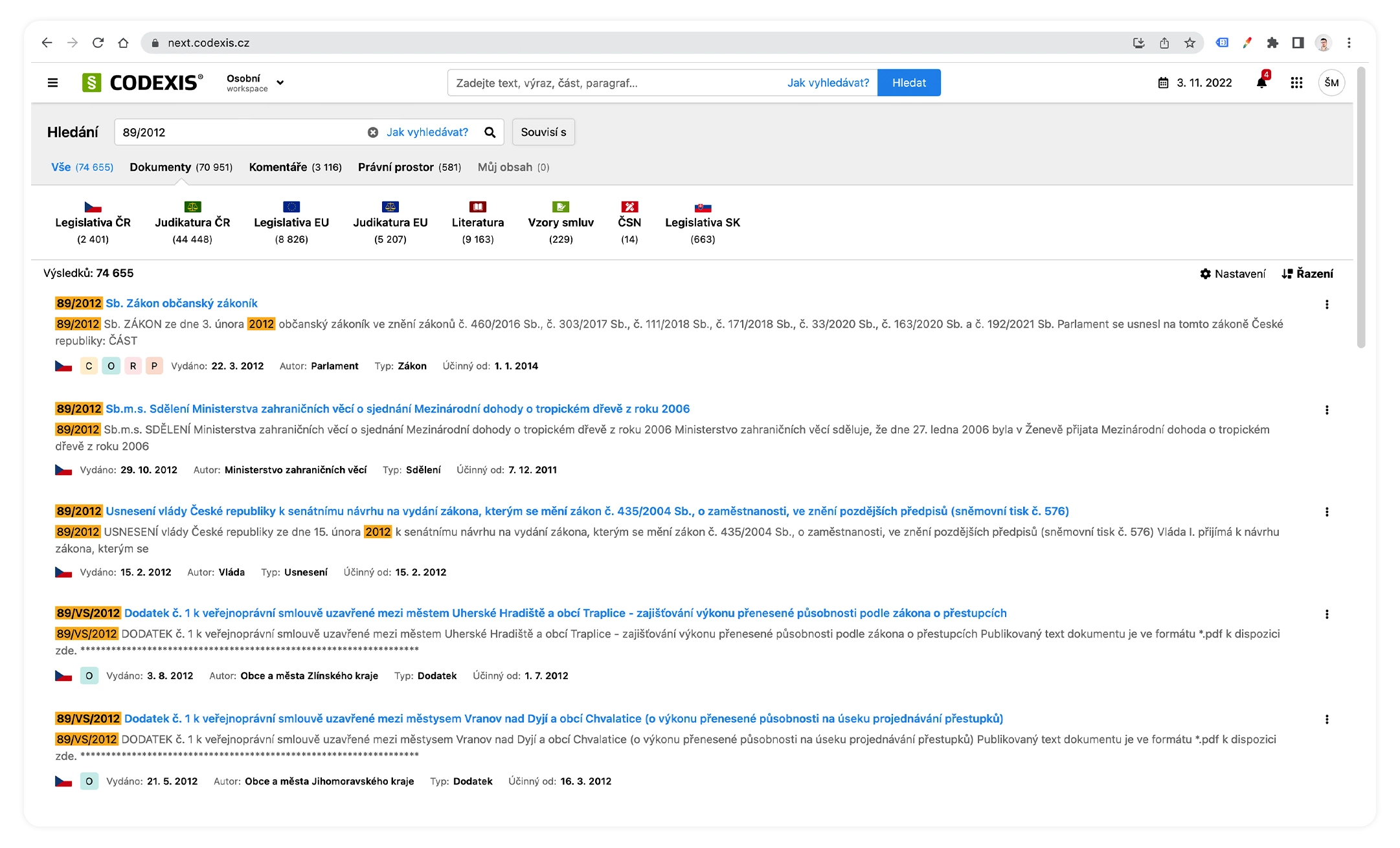This screenshot has width=1400, height=848.
Task: Select the Literatura category filter
Action: click(x=478, y=223)
